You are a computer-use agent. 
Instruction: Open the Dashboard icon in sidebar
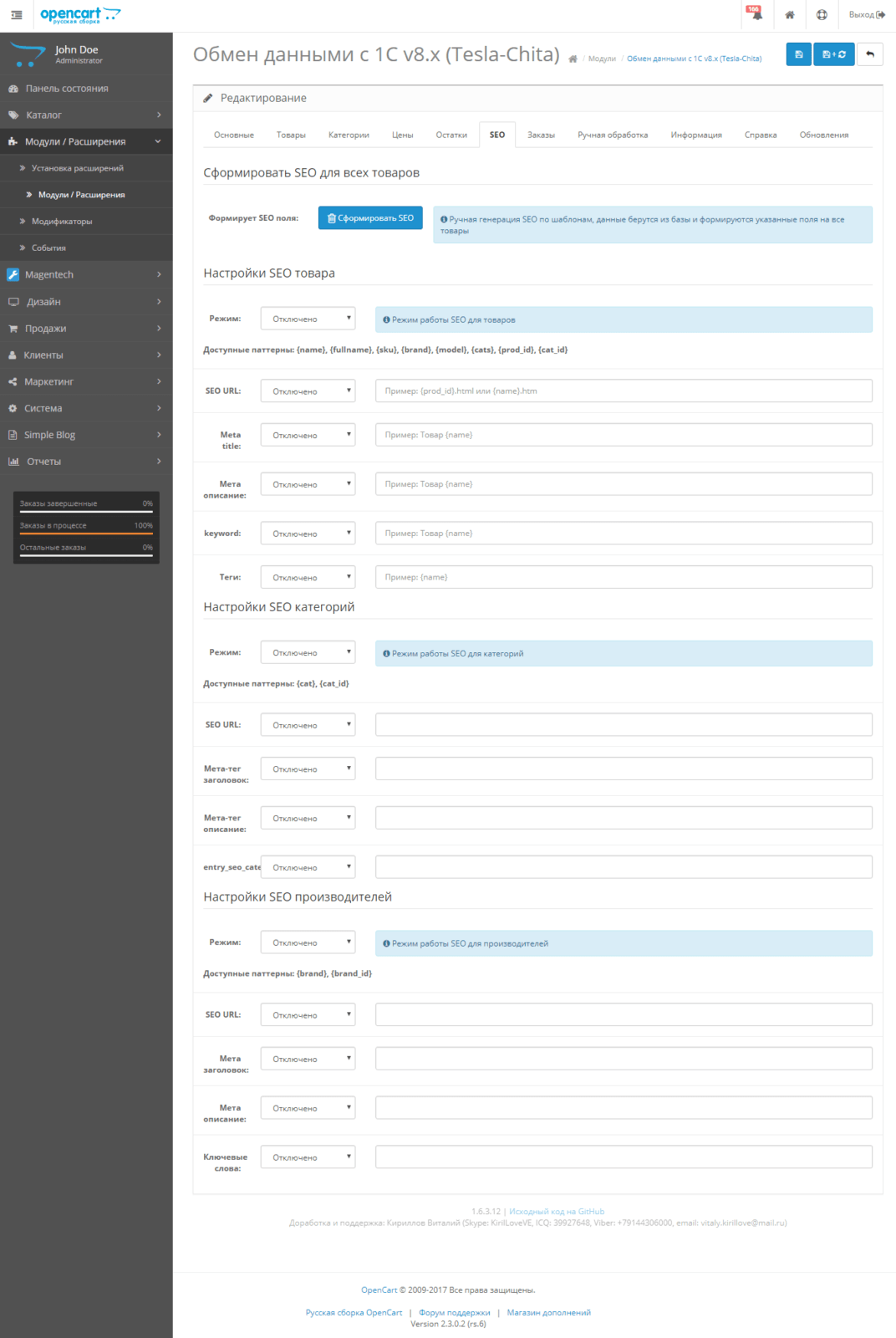(13, 89)
